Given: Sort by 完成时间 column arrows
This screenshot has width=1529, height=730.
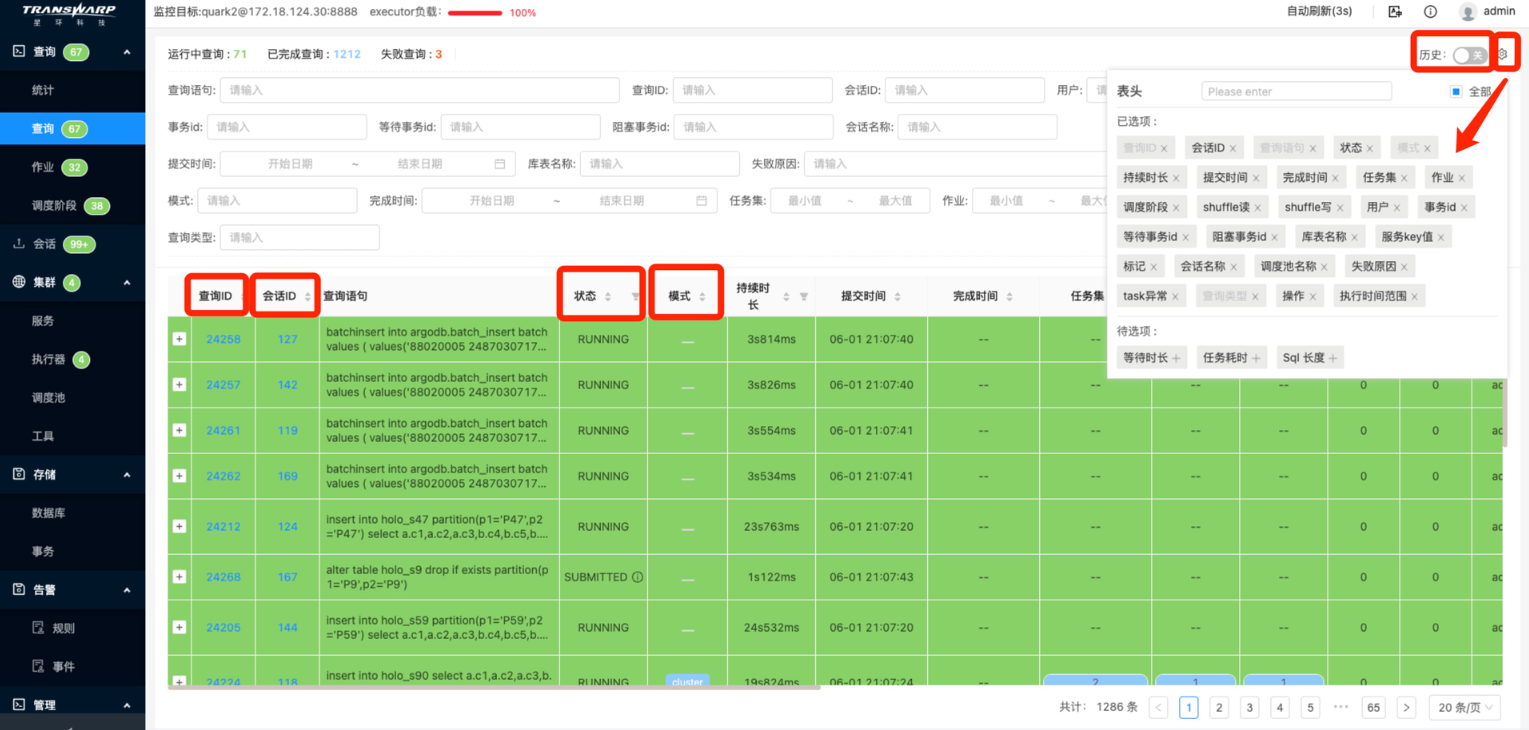Looking at the screenshot, I should [1009, 297].
